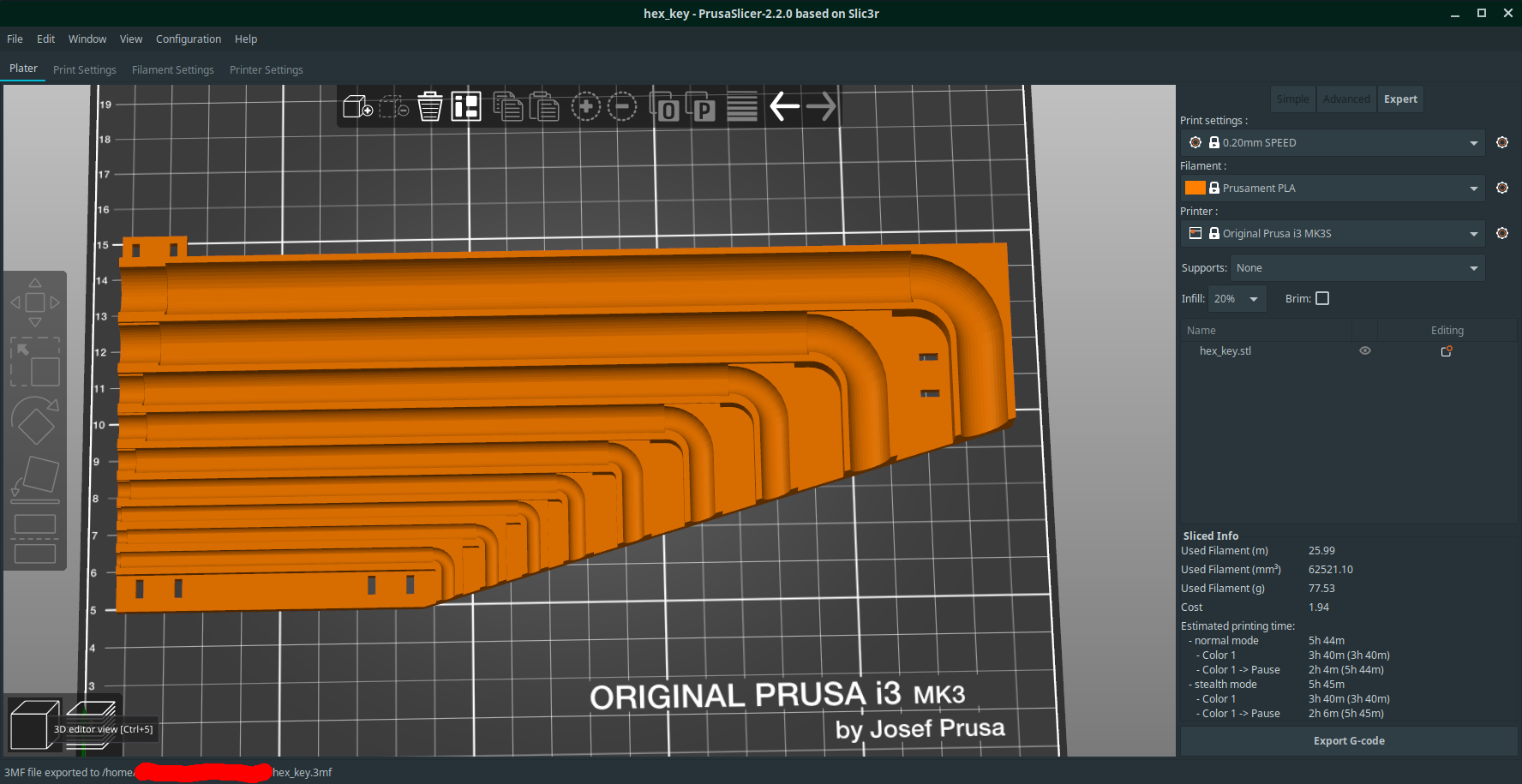Viewport: 1522px width, 784px height.
Task: Click the Add model toolbar icon
Action: coord(357,107)
